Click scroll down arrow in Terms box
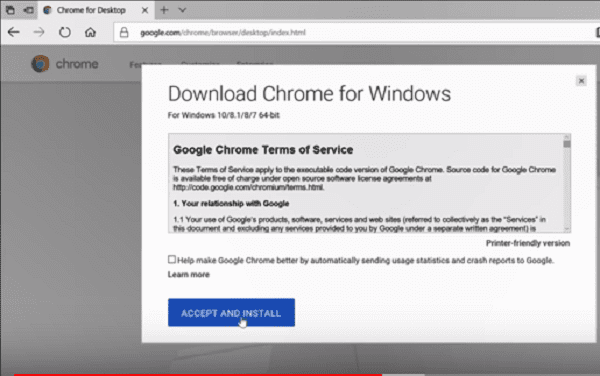 click(x=567, y=228)
